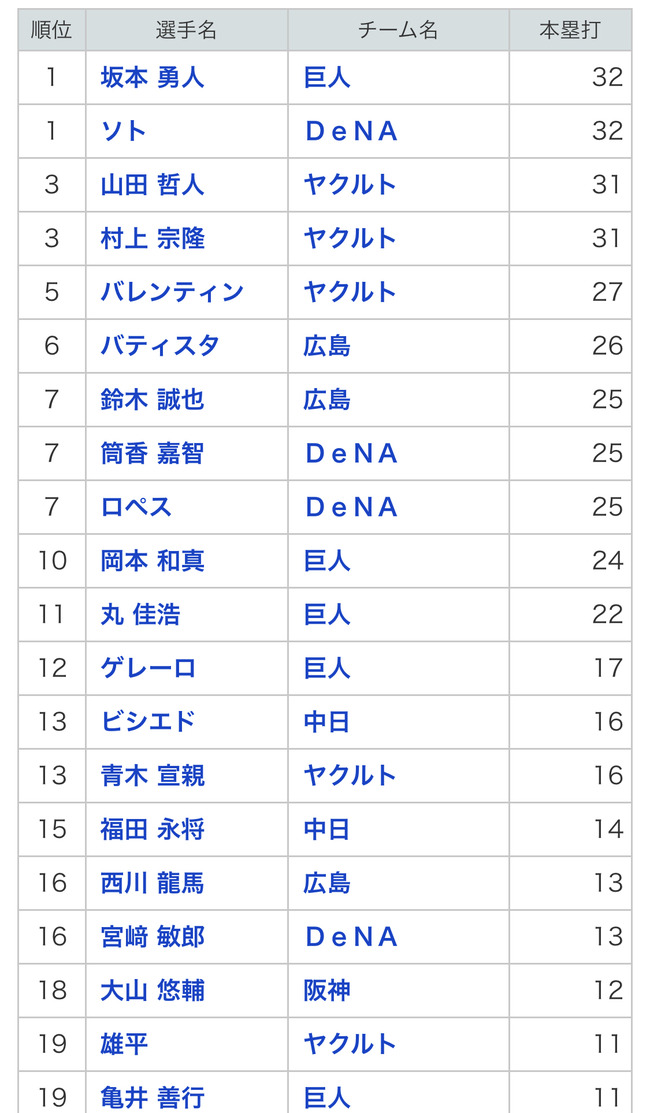650x1113 pixels.
Task: Open 阪神 team link for 大山
Action: [x=327, y=990]
